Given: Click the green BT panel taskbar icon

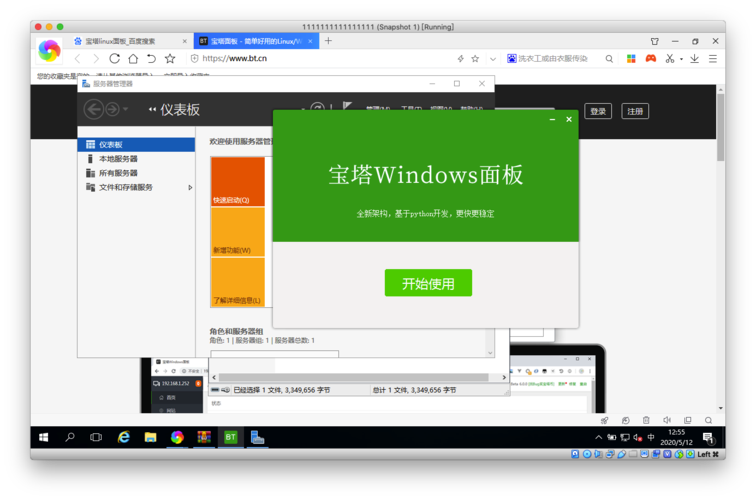Looking at the screenshot, I should coord(230,437).
